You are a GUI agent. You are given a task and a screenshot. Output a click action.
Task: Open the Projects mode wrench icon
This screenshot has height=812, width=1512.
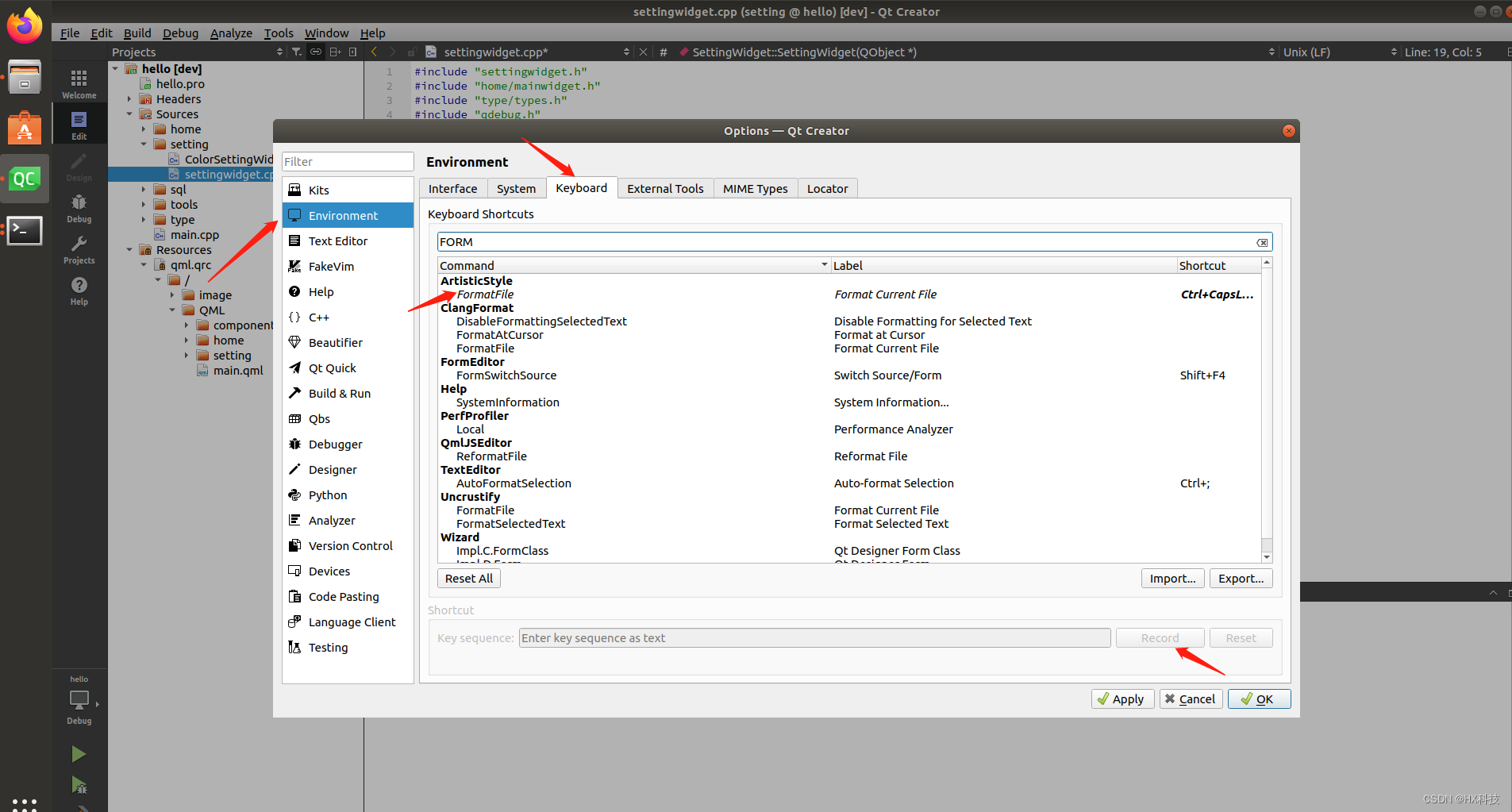pyautogui.click(x=79, y=248)
